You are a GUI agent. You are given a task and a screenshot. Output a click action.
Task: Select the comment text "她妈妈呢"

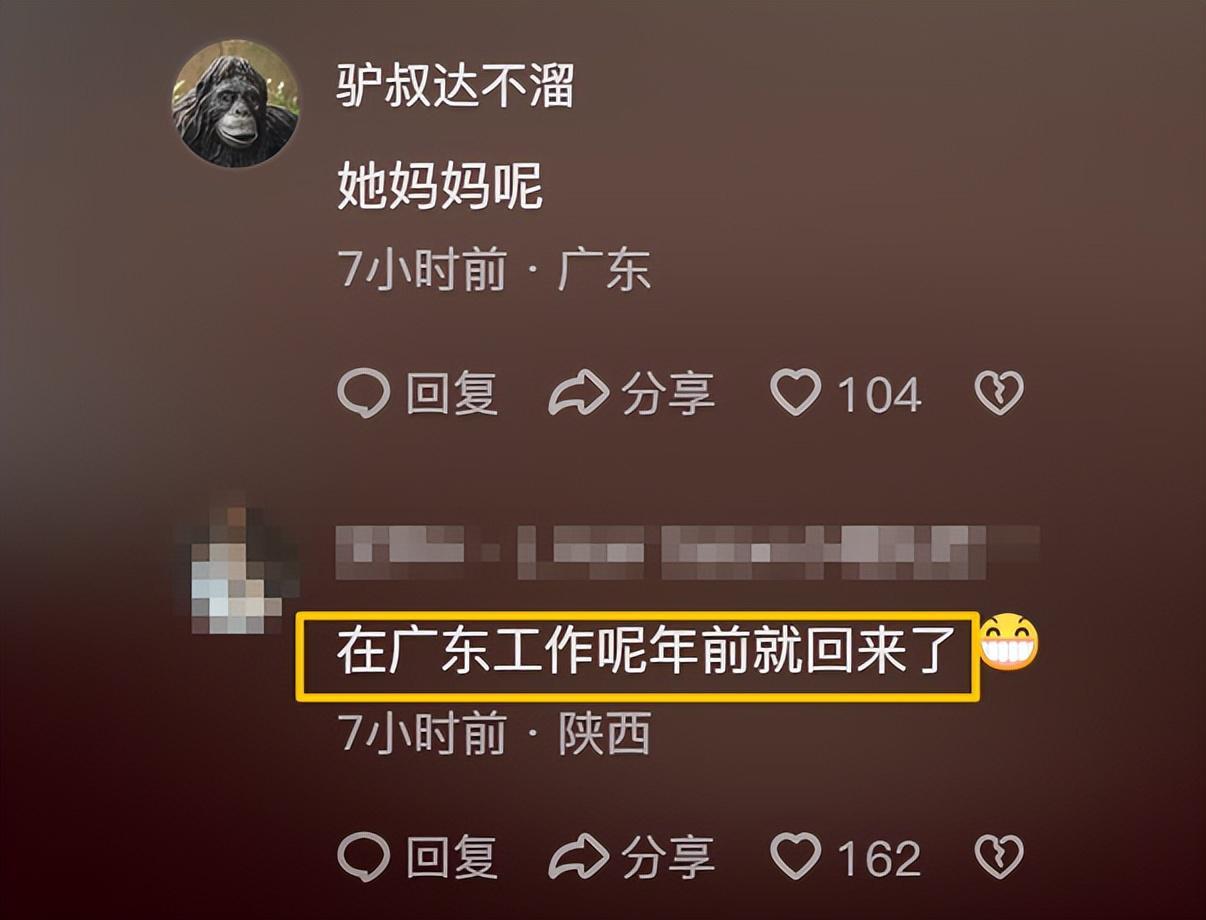point(439,186)
